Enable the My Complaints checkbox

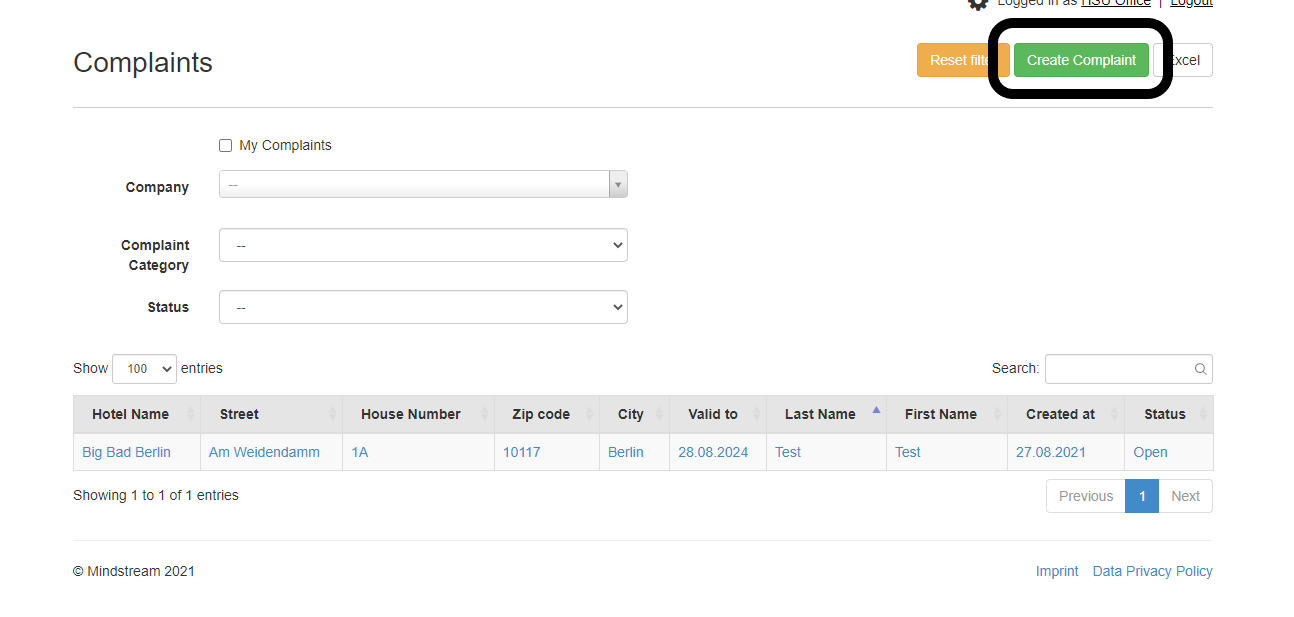(225, 146)
